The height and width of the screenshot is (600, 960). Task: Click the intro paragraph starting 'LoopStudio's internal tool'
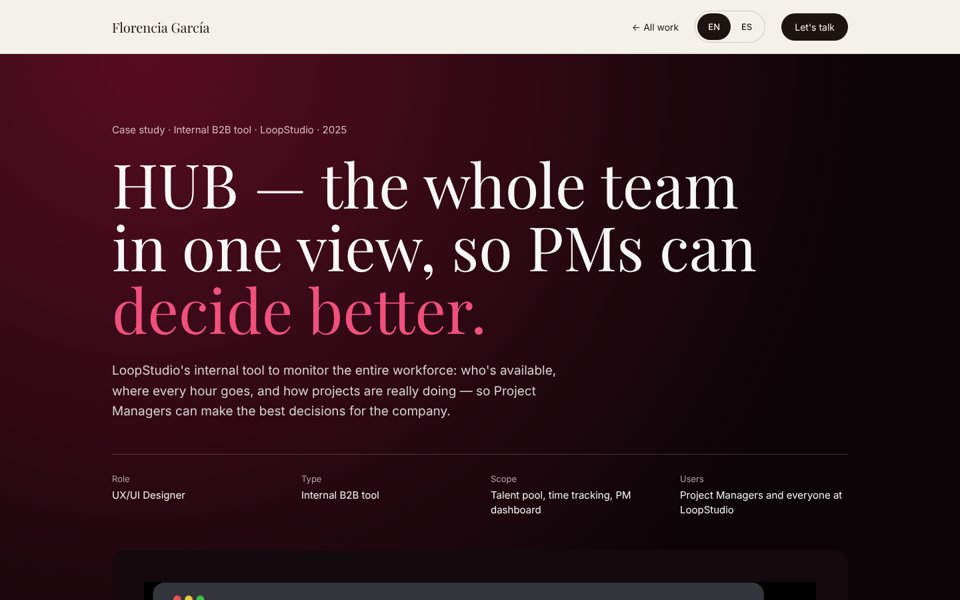coord(334,391)
